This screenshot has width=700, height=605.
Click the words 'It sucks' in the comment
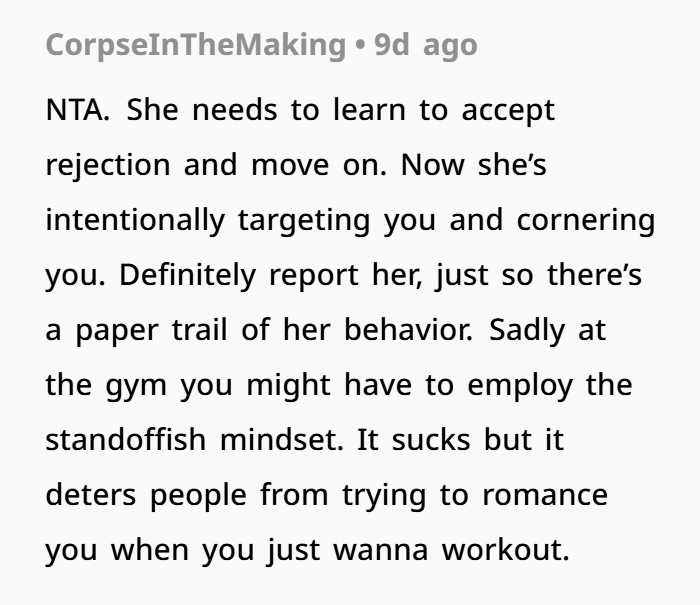coord(413,440)
